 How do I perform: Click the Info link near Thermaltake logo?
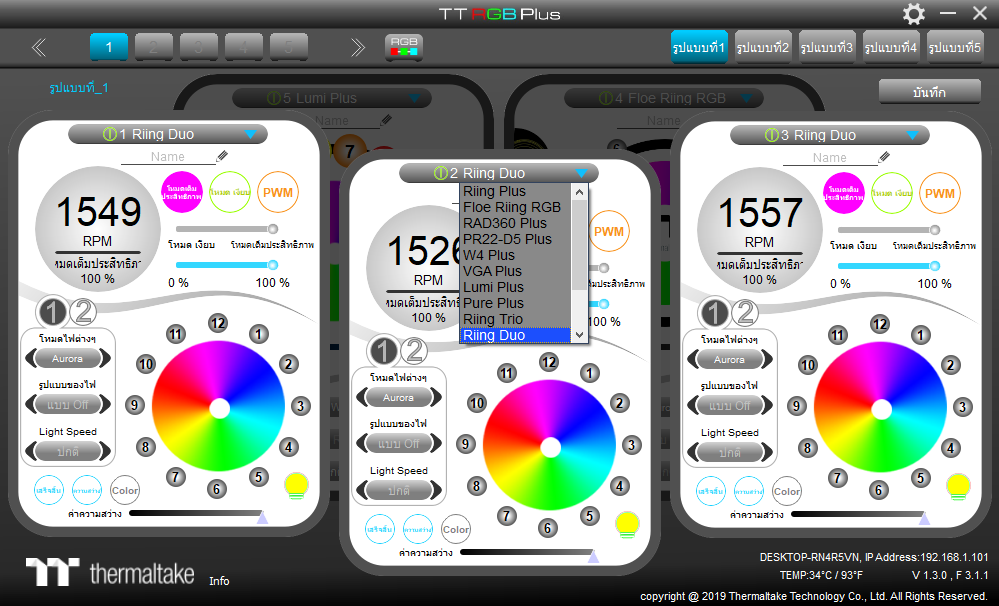click(219, 581)
